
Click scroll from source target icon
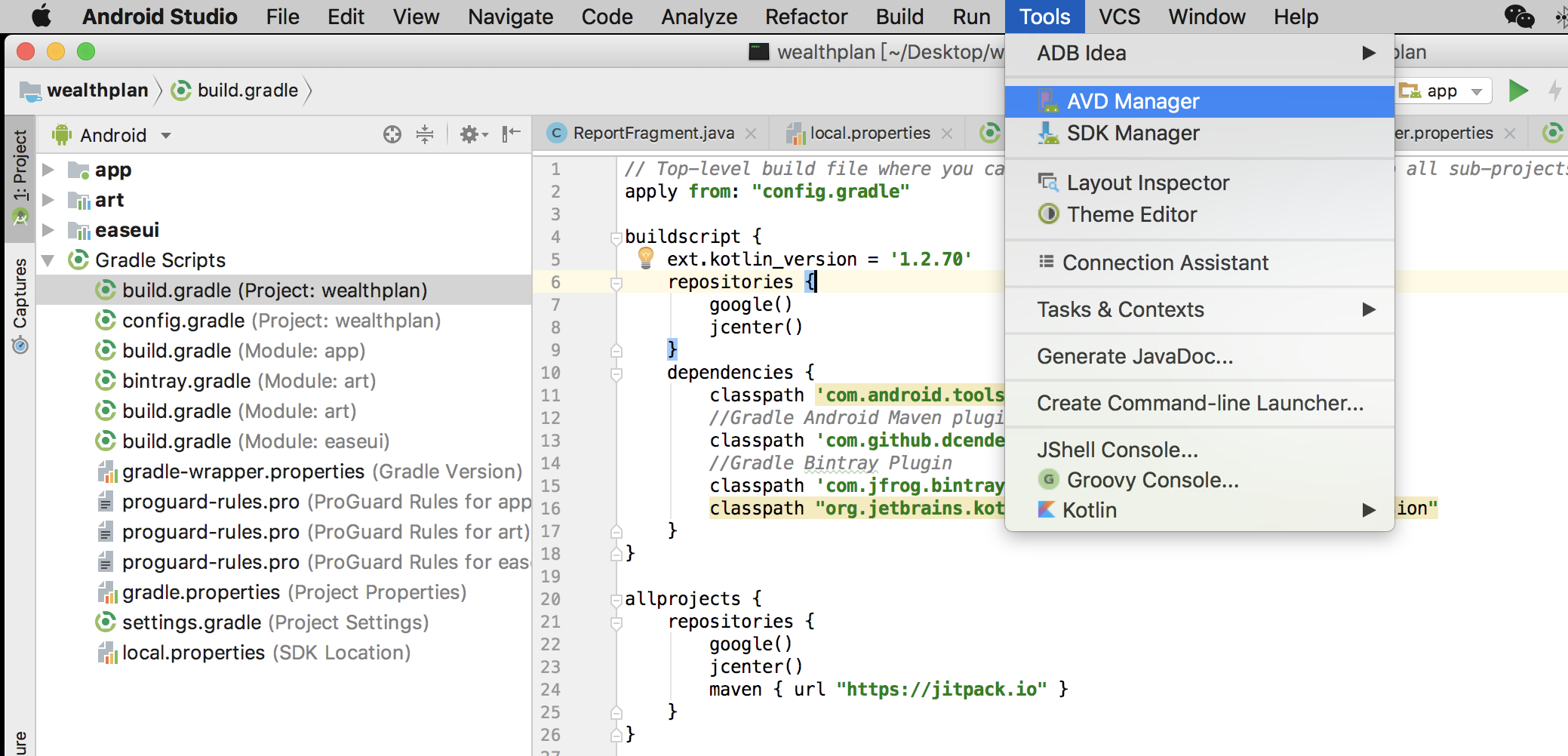click(x=392, y=134)
